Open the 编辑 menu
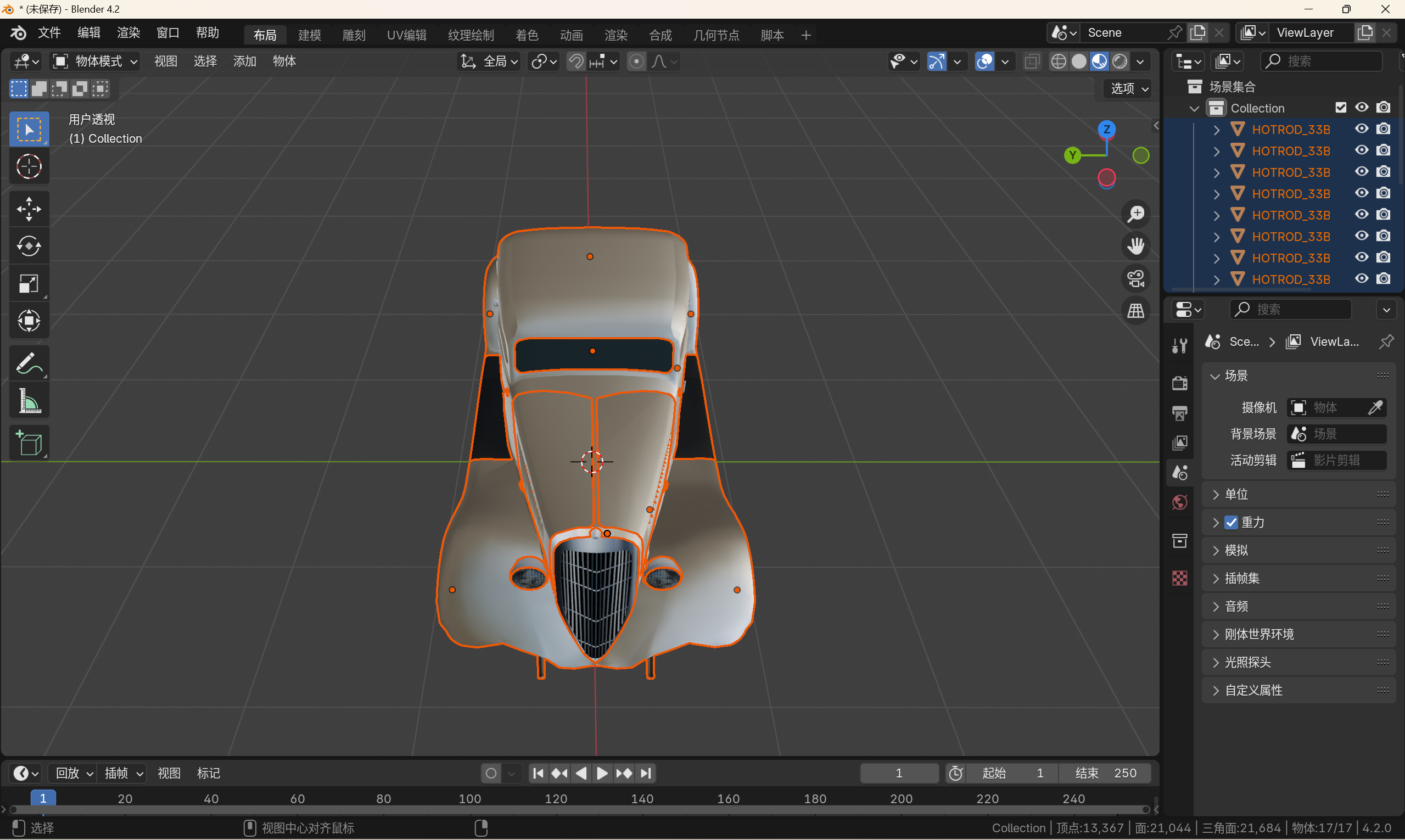Screen dimensions: 1405x840 (x=88, y=33)
